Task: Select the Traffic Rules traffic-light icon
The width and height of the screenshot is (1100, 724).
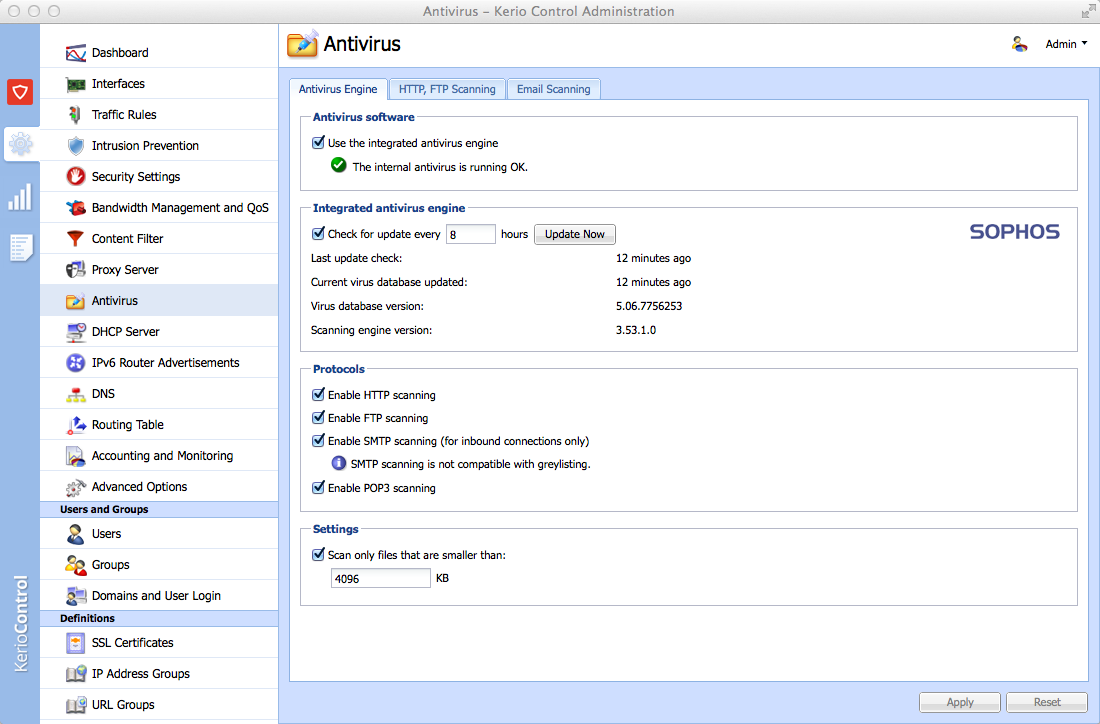Action: tap(76, 115)
